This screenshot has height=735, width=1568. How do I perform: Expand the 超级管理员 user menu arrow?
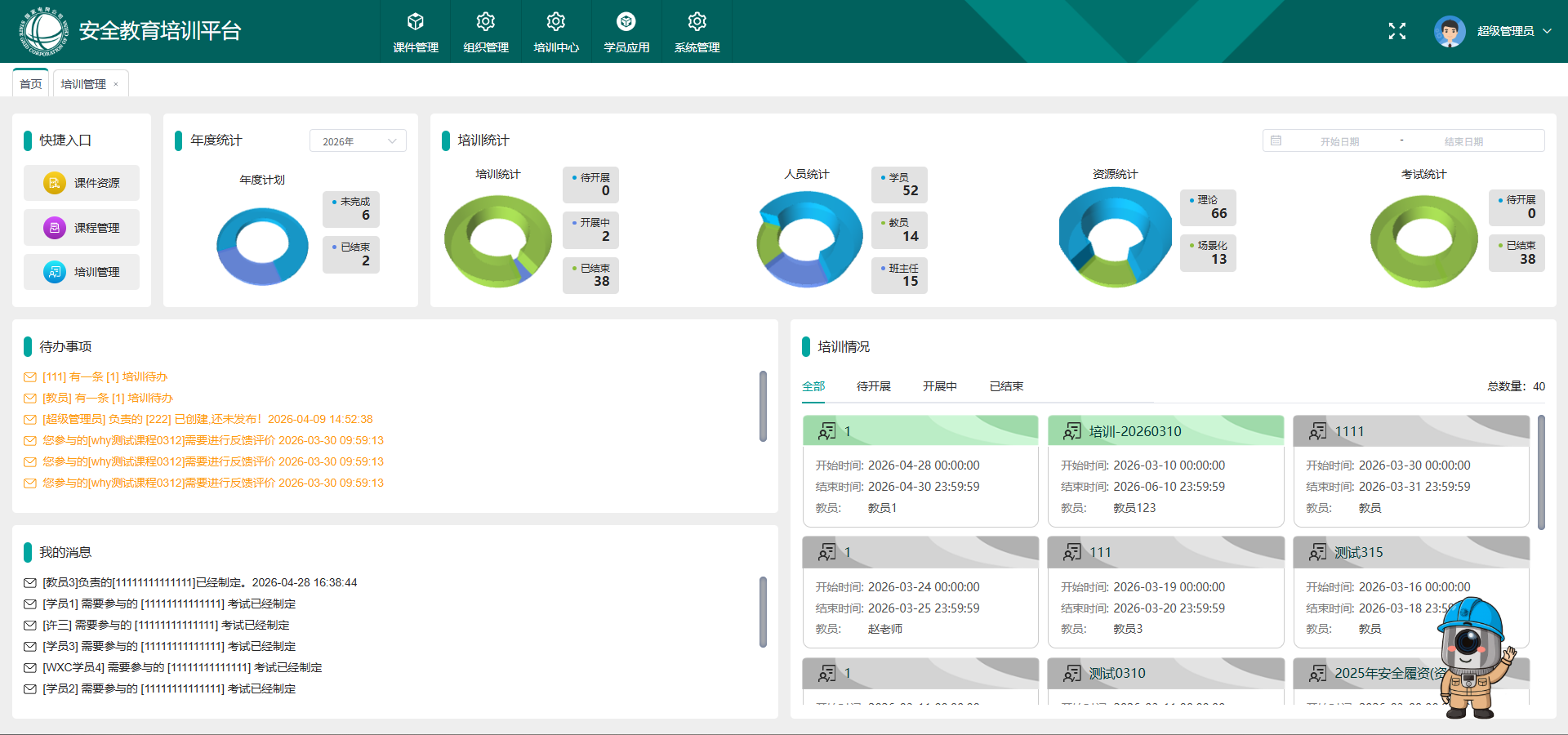[1547, 31]
